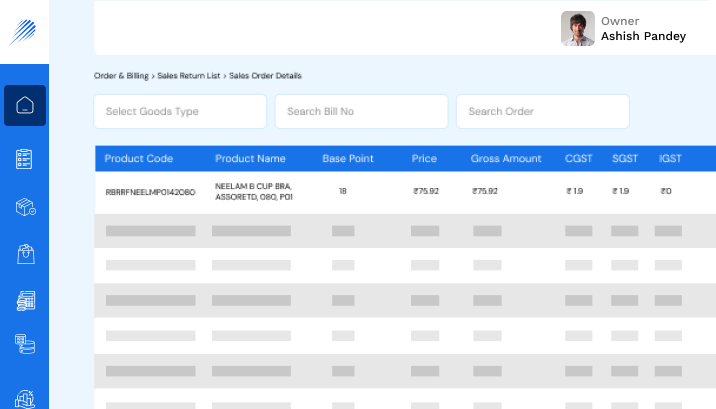Click the IGST value ₹0
716x409 pixels.
point(666,191)
